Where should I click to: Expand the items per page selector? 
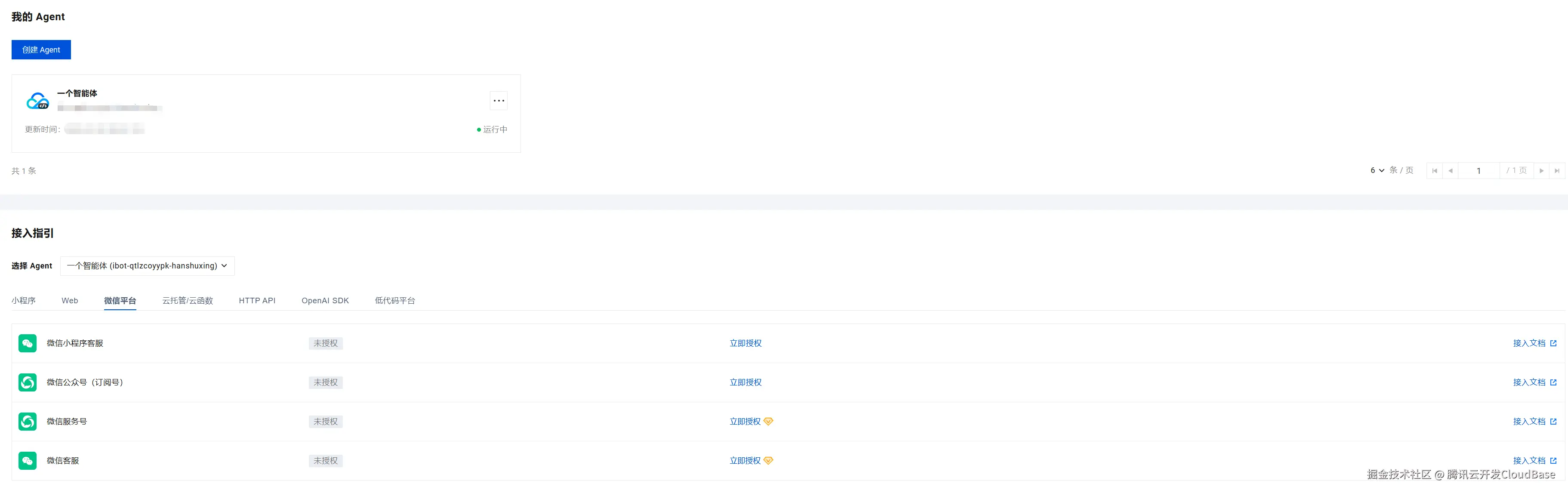pos(1377,170)
